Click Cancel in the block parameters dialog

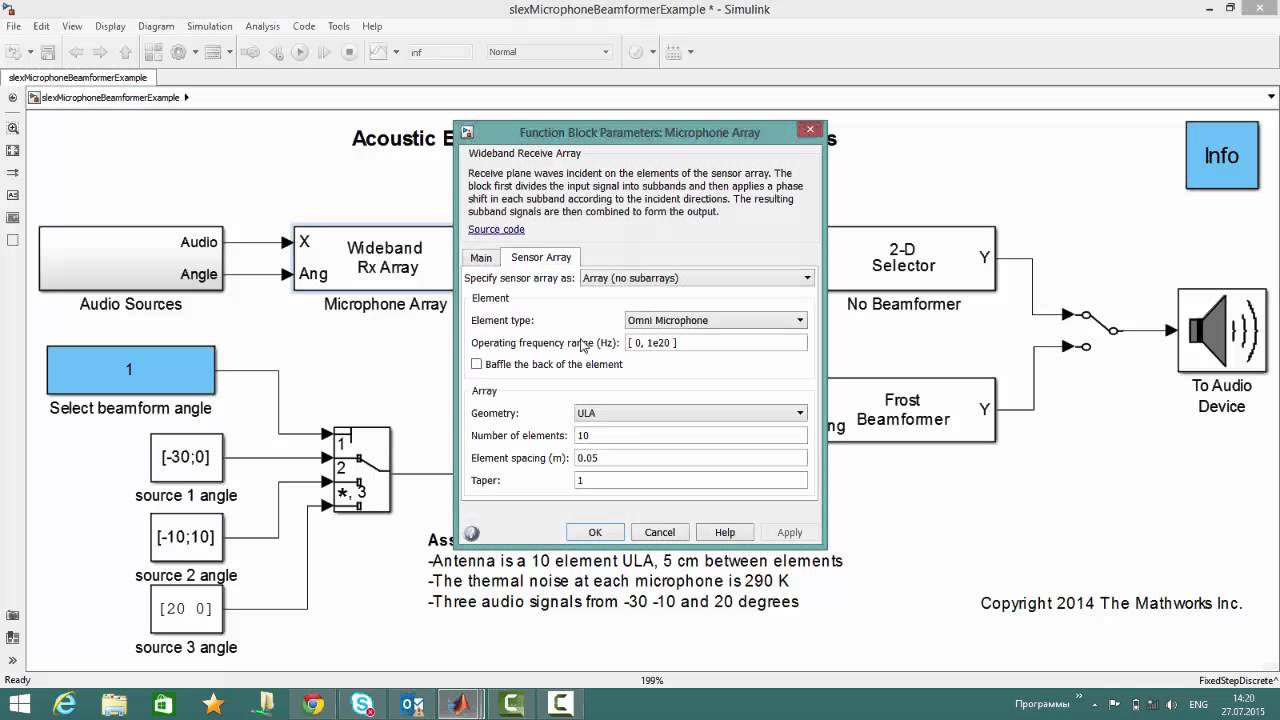click(660, 533)
